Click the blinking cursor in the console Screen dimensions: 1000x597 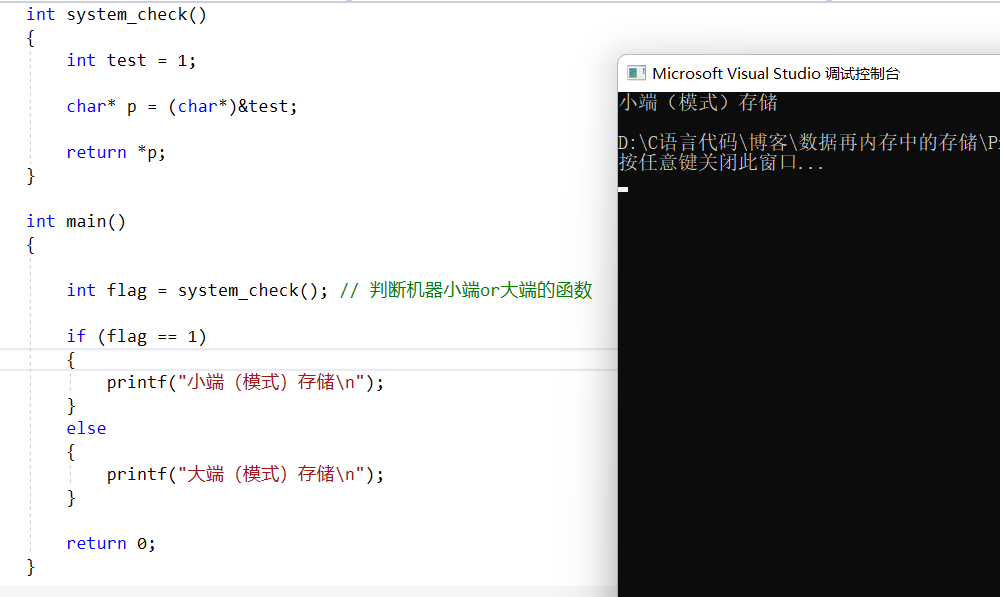click(x=623, y=189)
